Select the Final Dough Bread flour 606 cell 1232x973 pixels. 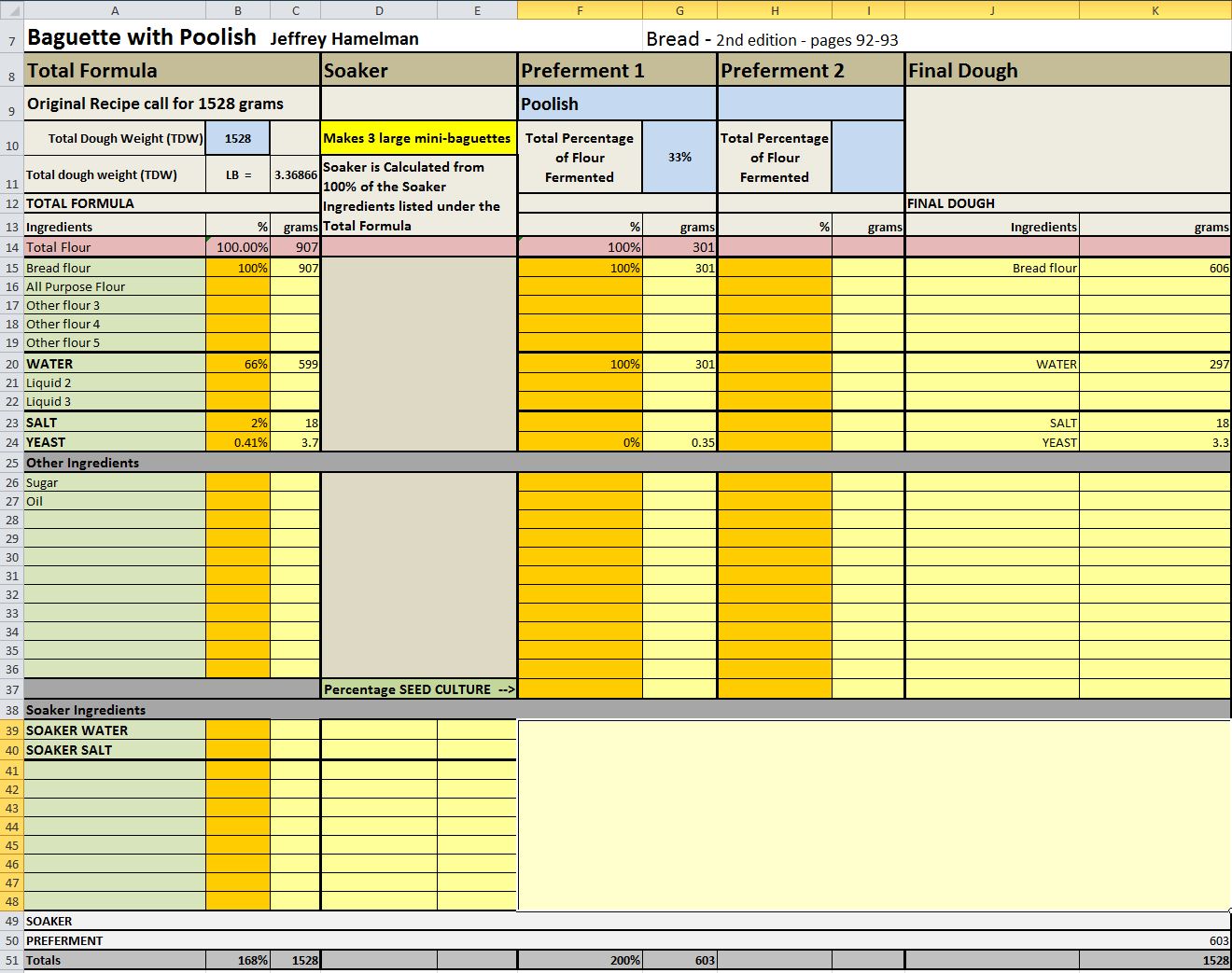pyautogui.click(x=1155, y=268)
